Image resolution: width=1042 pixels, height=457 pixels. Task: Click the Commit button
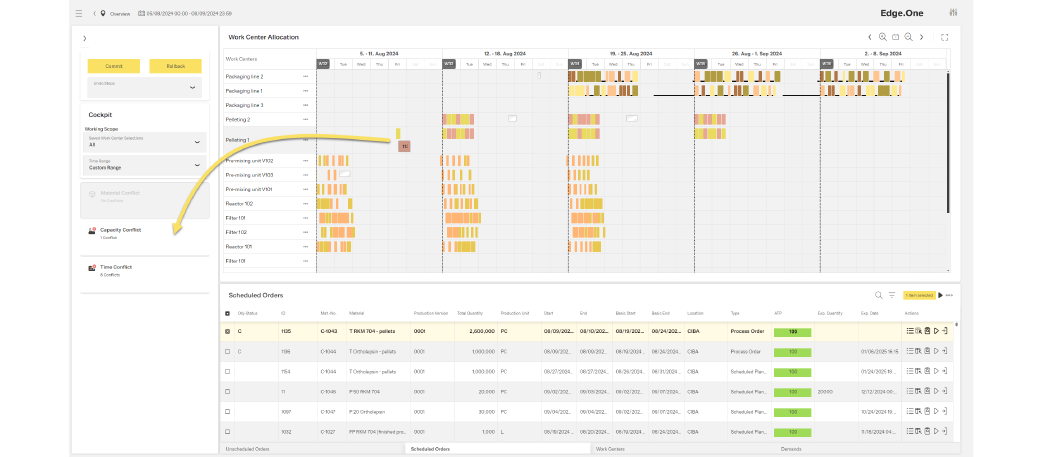[113, 66]
